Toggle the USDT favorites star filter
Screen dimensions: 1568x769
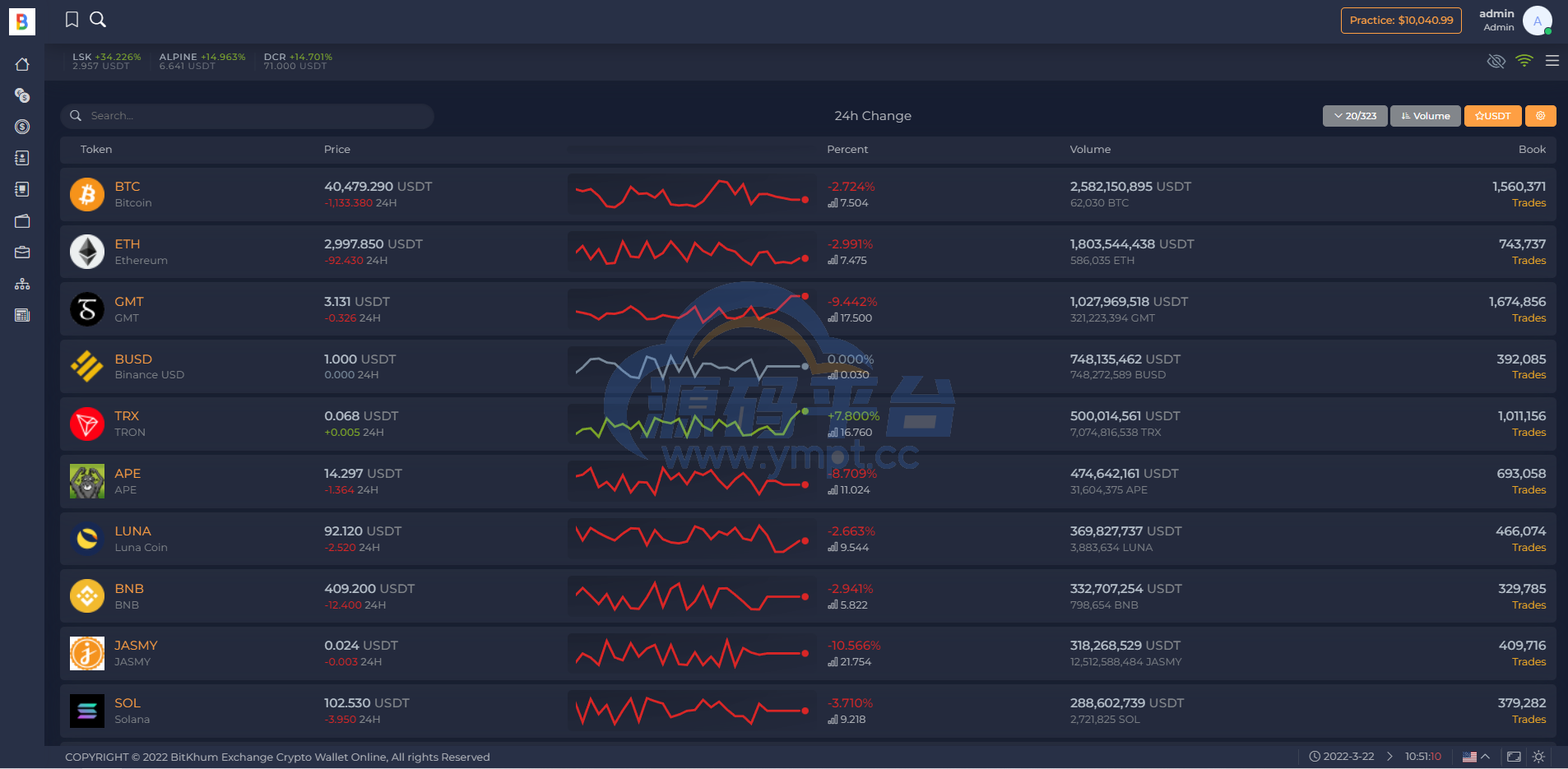[1493, 116]
